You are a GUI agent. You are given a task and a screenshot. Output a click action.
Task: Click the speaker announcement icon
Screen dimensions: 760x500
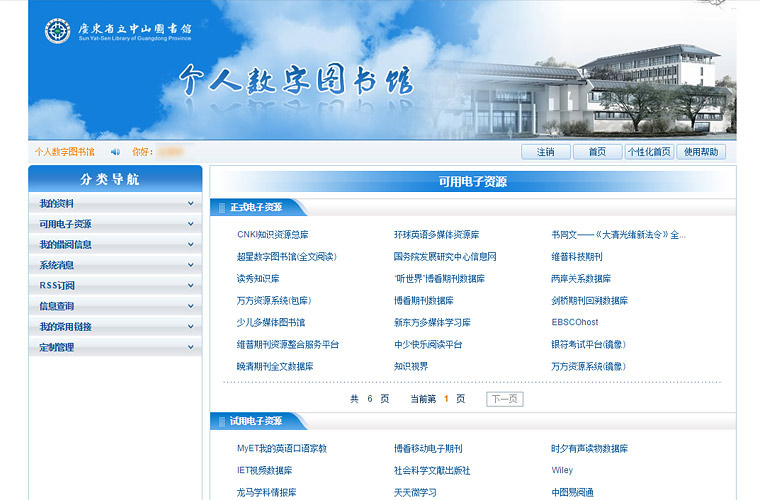pyautogui.click(x=115, y=152)
